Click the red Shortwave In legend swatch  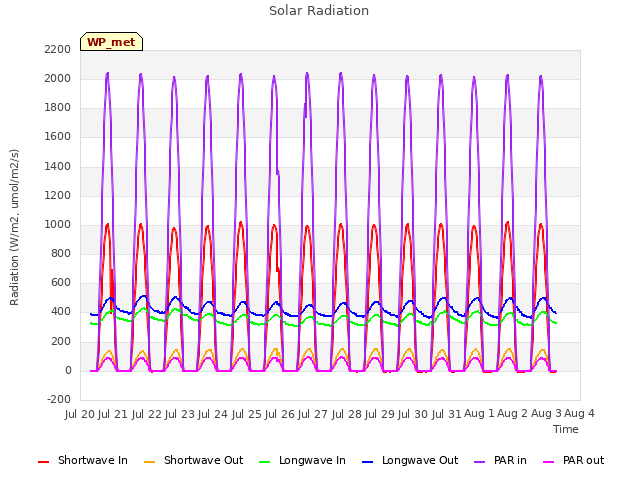[43, 462]
